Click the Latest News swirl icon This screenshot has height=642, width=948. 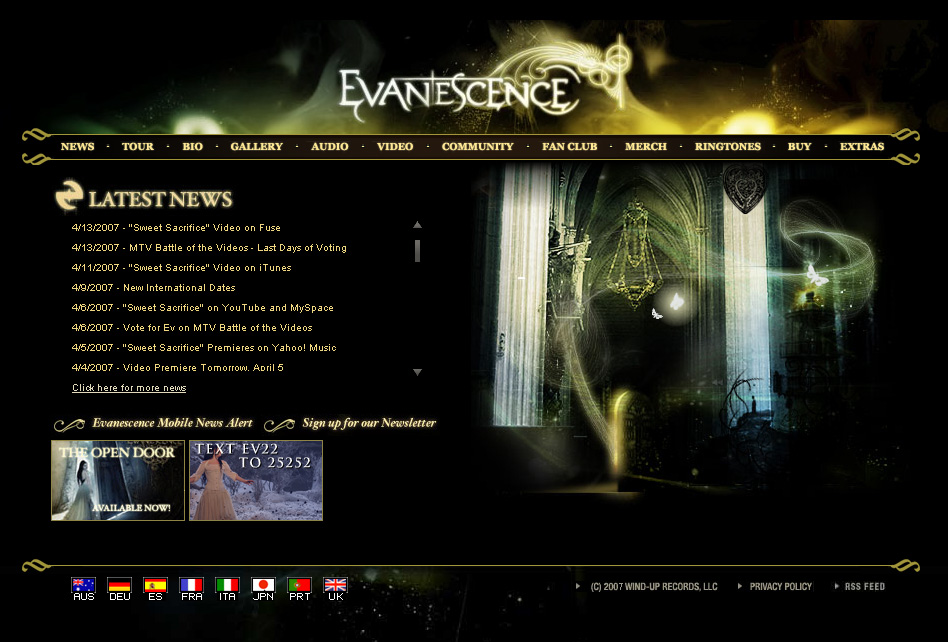pyautogui.click(x=68, y=196)
